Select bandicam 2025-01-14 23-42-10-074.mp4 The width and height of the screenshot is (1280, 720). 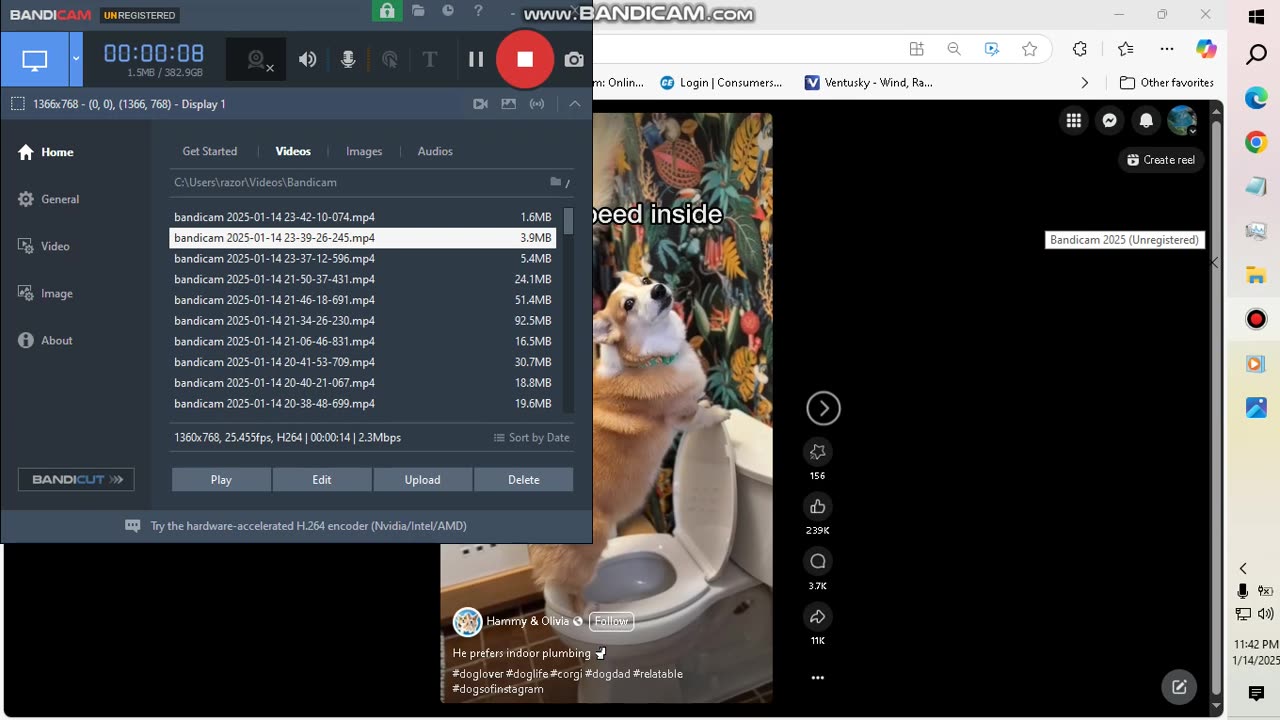click(363, 217)
